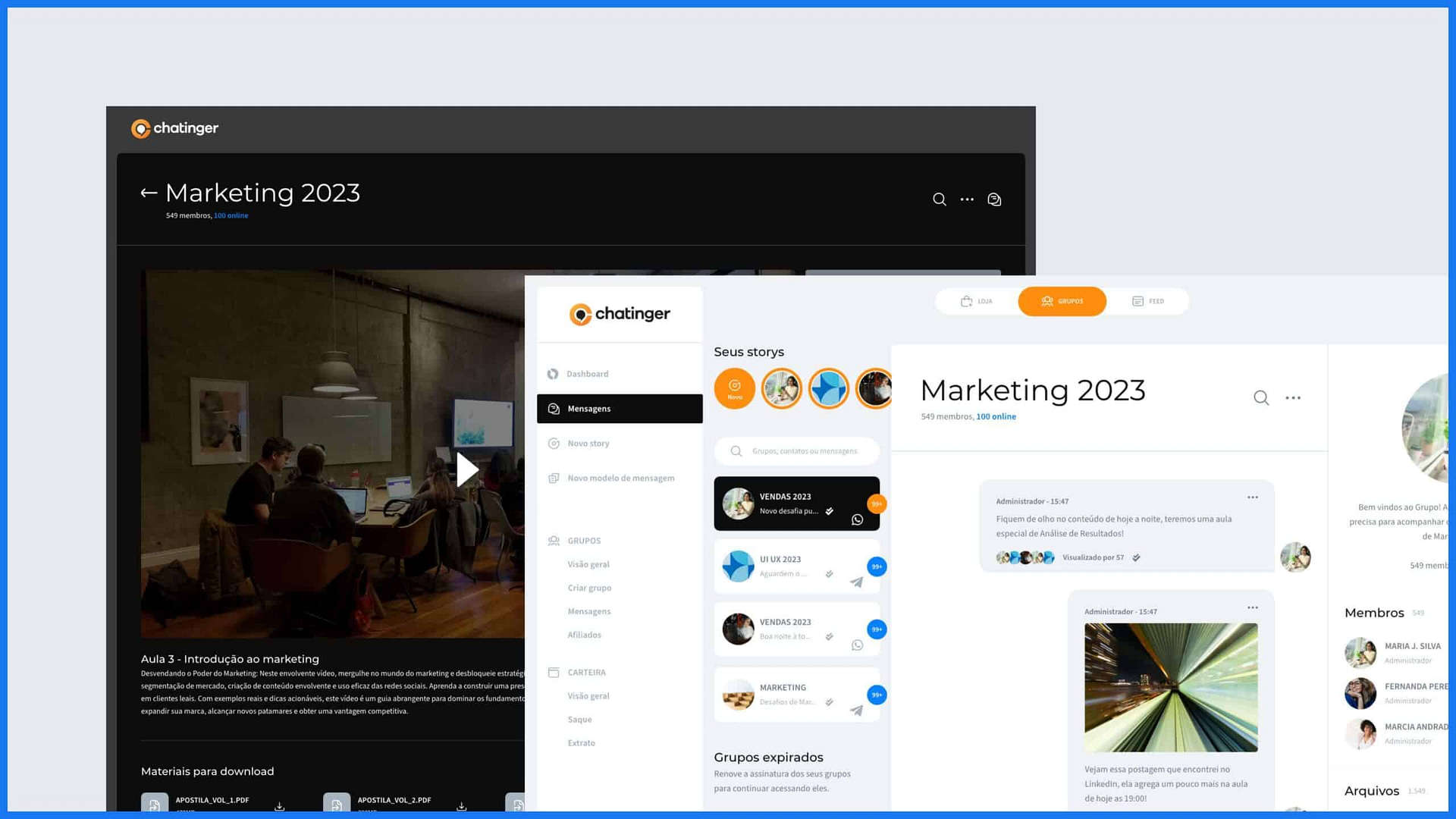Click APOSTILA_VOL_2.PDF file icon
Image resolution: width=1456 pixels, height=819 pixels.
pyautogui.click(x=336, y=803)
